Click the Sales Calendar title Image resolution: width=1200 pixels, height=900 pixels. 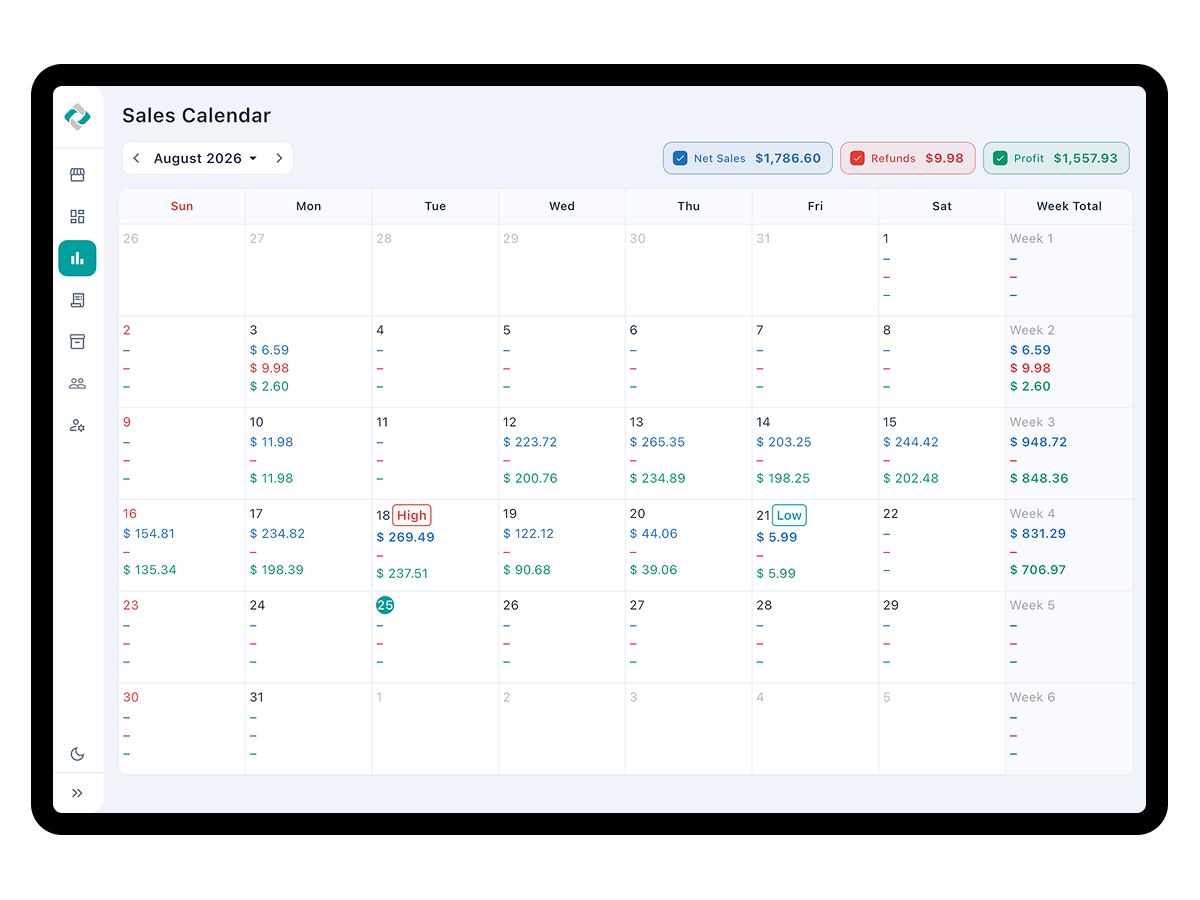coord(196,115)
